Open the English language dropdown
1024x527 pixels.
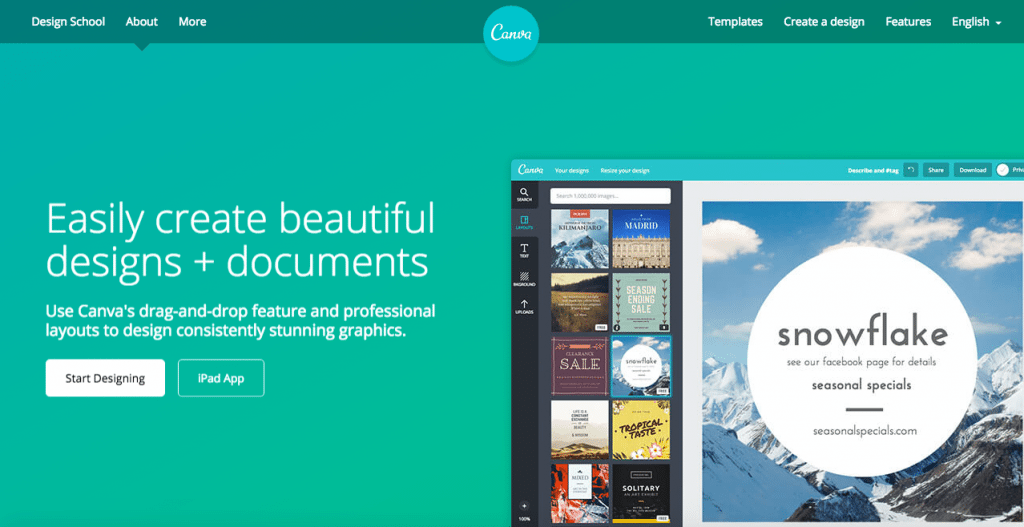(x=976, y=22)
